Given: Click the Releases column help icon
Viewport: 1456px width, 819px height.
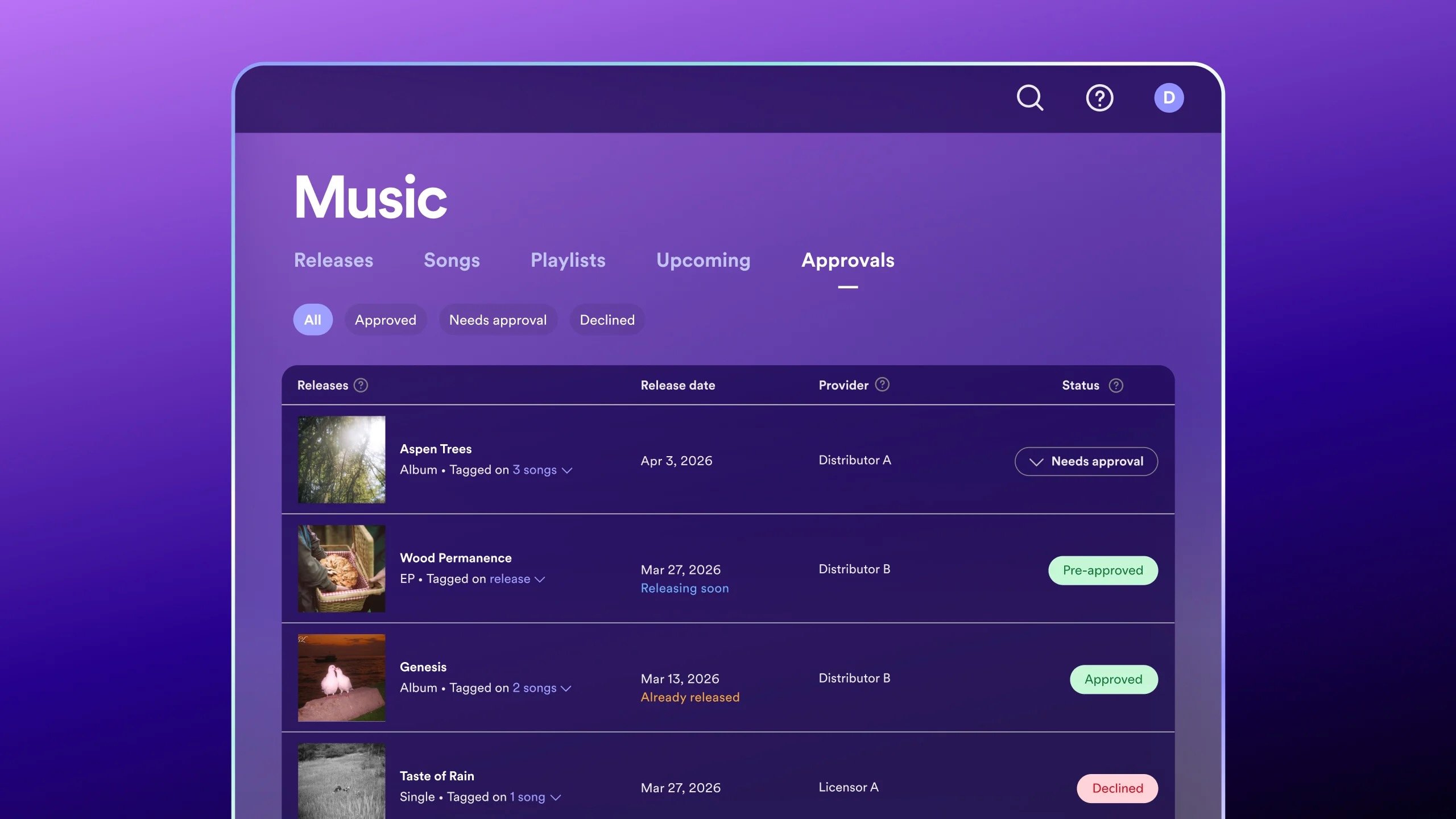Looking at the screenshot, I should click(361, 385).
